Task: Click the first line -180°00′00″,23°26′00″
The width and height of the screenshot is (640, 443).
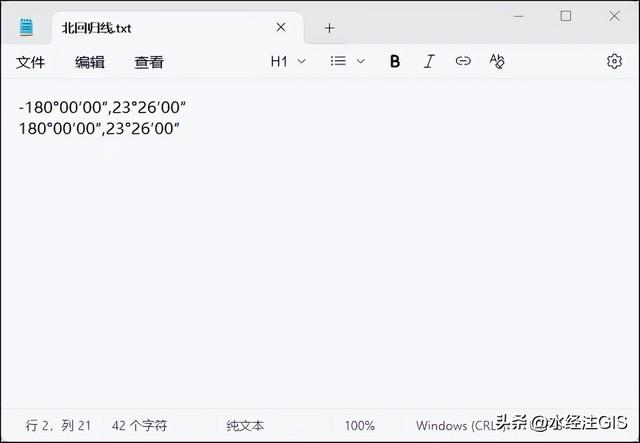Action: point(102,107)
